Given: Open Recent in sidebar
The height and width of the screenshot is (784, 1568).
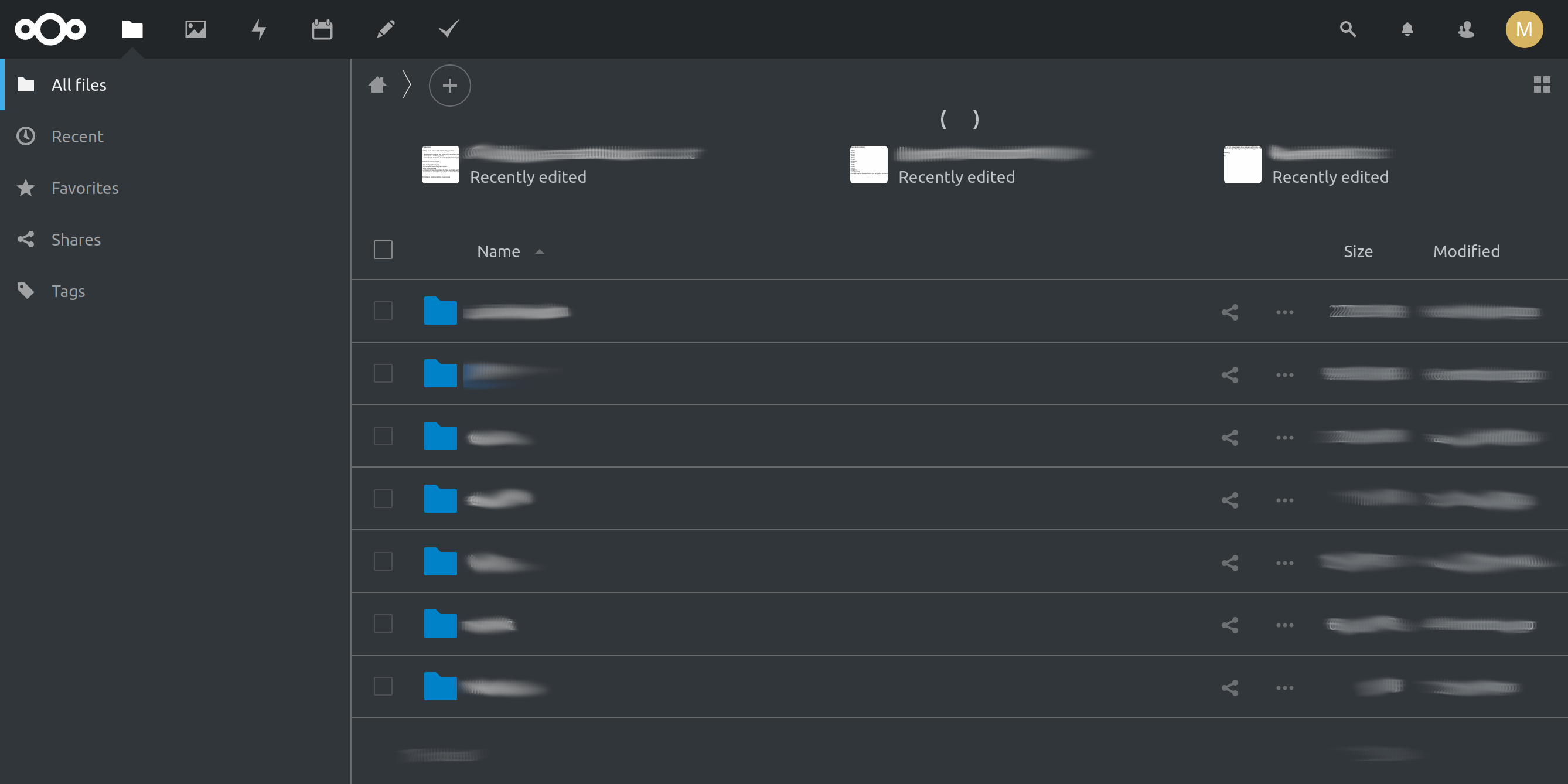Looking at the screenshot, I should 175,137.
